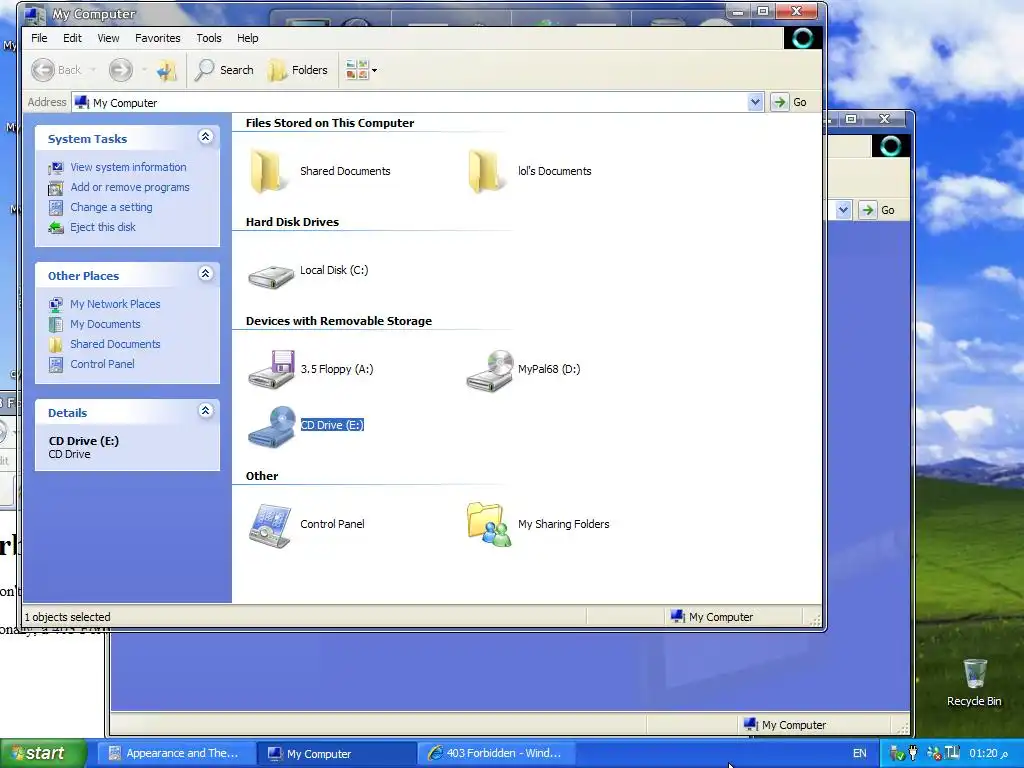
Task: Click Devices with Removable Storage header
Action: click(338, 321)
